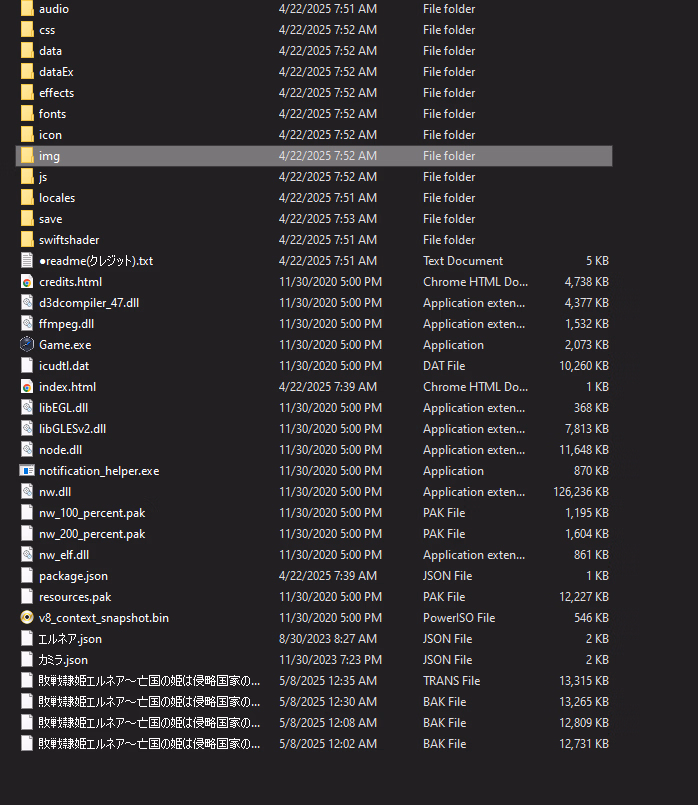698x805 pixels.
Task: Click the effects folder icon
Action: (27, 93)
